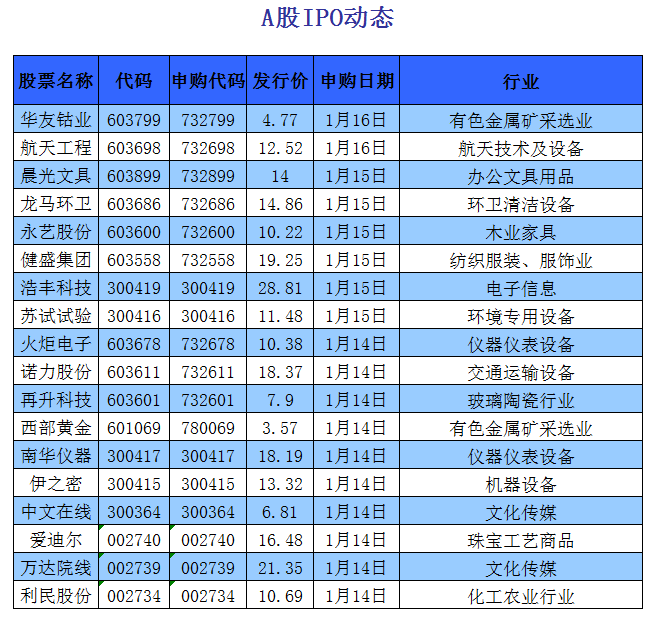658x619 pixels.
Task: Click industry cell 交通运输设备
Action: click(521, 373)
